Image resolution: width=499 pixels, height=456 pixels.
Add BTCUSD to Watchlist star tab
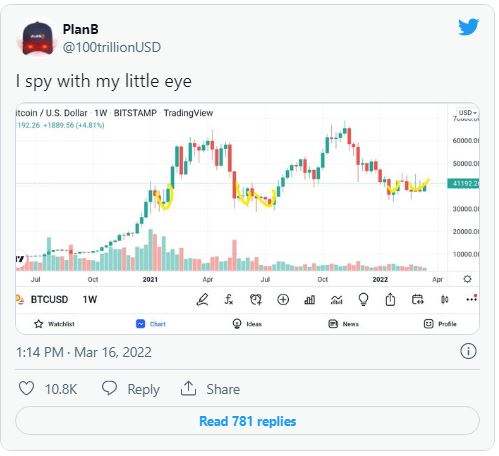tap(54, 324)
